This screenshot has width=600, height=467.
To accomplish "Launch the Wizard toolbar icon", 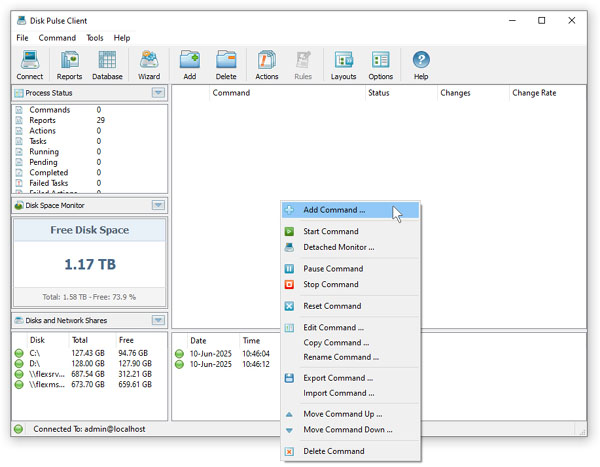I will [x=149, y=65].
